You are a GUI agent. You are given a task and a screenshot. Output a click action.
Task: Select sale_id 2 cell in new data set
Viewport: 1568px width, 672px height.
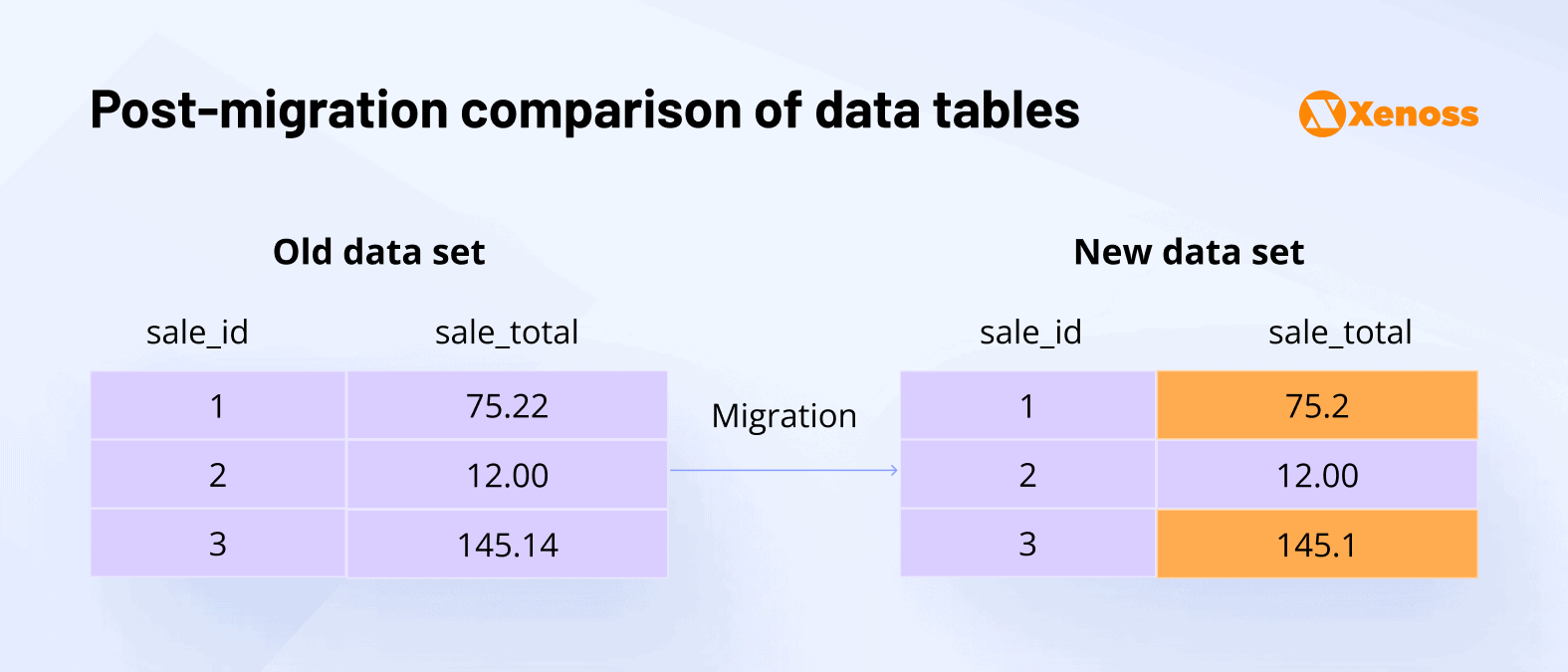tap(1027, 475)
